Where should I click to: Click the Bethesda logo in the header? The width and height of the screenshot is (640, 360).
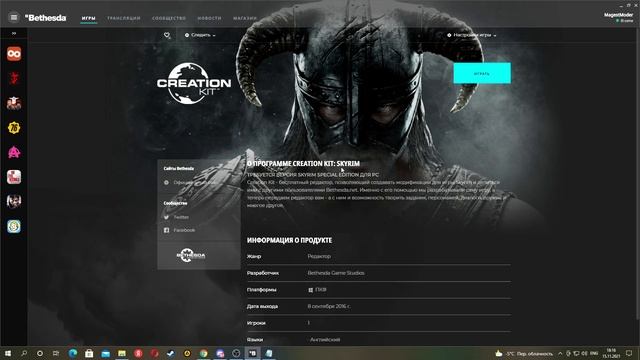[45, 18]
